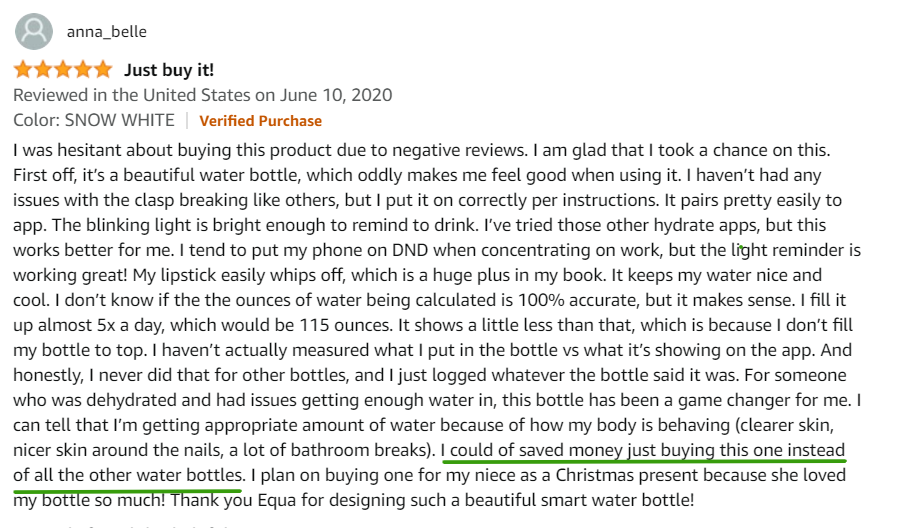The width and height of the screenshot is (912, 528).
Task: Click the Color: SNOW WHITE variant text
Action: (94, 120)
